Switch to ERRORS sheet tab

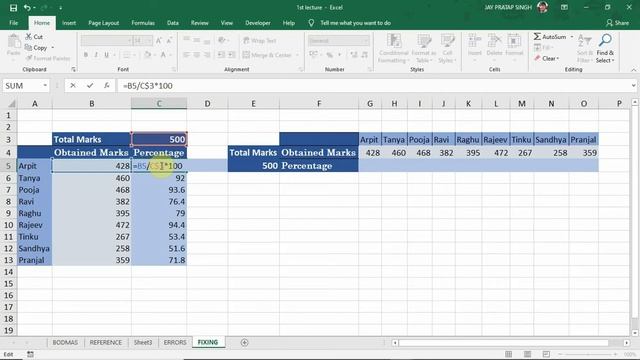pos(175,342)
